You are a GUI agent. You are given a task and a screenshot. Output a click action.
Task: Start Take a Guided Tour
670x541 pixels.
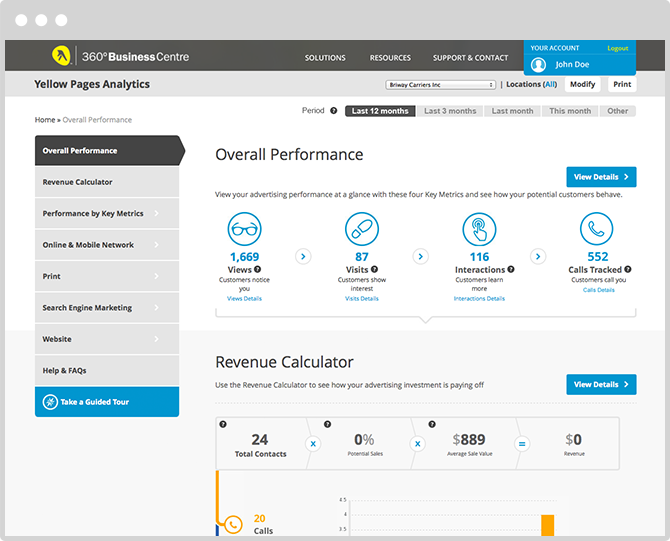click(107, 402)
